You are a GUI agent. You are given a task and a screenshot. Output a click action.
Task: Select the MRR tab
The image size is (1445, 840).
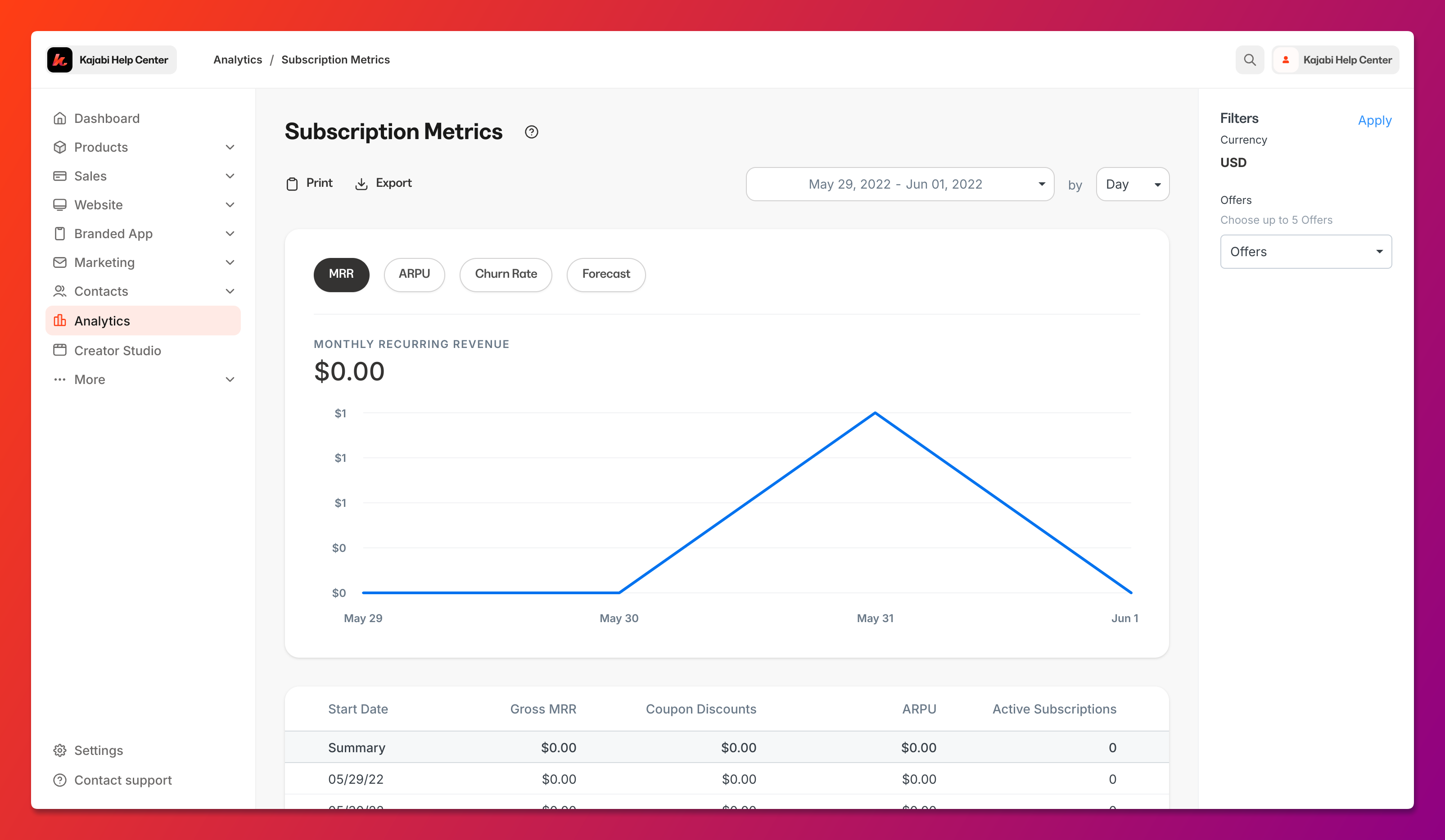click(341, 275)
